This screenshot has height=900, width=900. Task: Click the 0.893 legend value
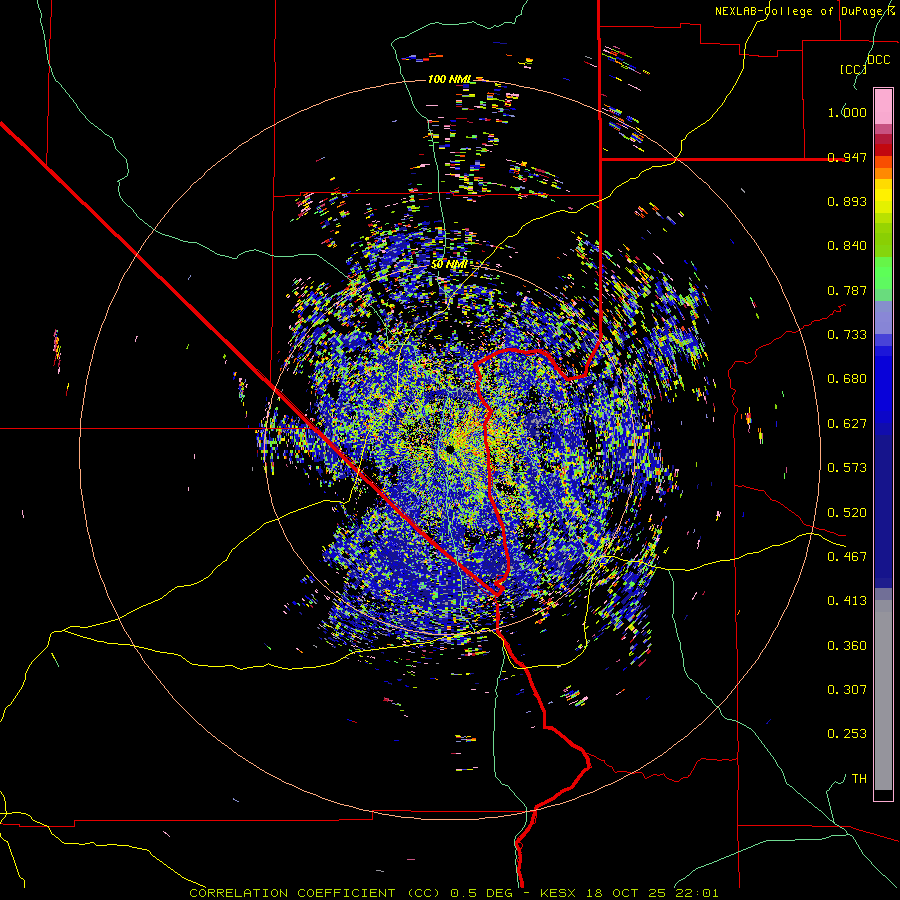coord(847,201)
